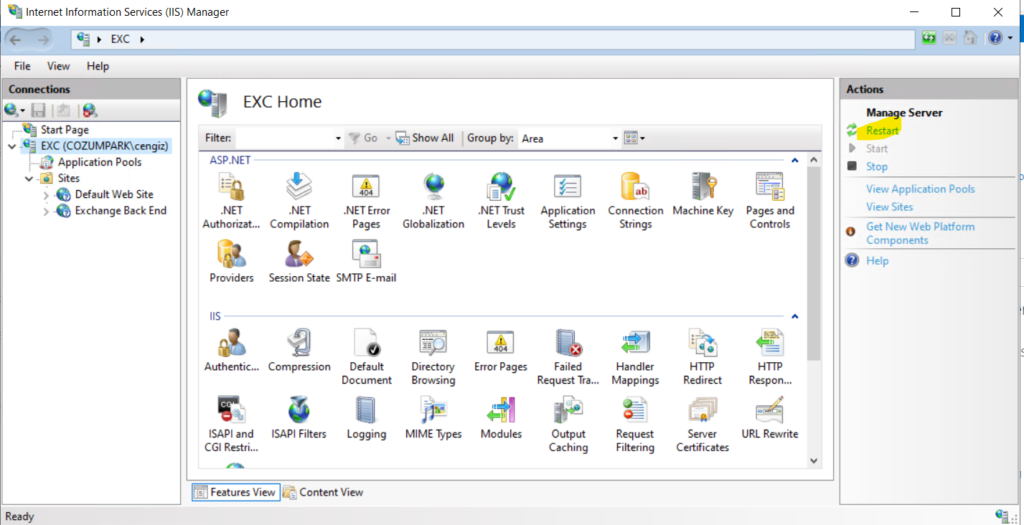Restart the server from Actions pane
Viewport: 1024px width, 525px height.
(x=882, y=131)
